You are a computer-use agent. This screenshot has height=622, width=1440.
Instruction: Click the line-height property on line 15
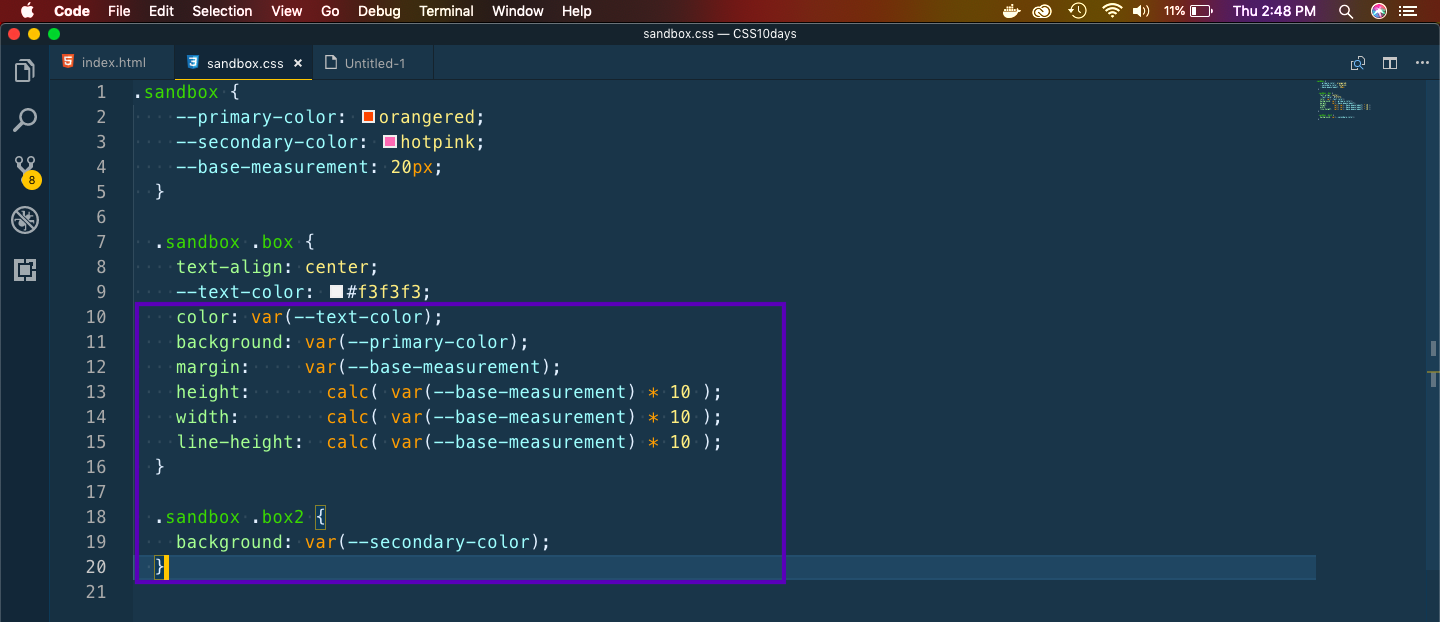pyautogui.click(x=235, y=442)
